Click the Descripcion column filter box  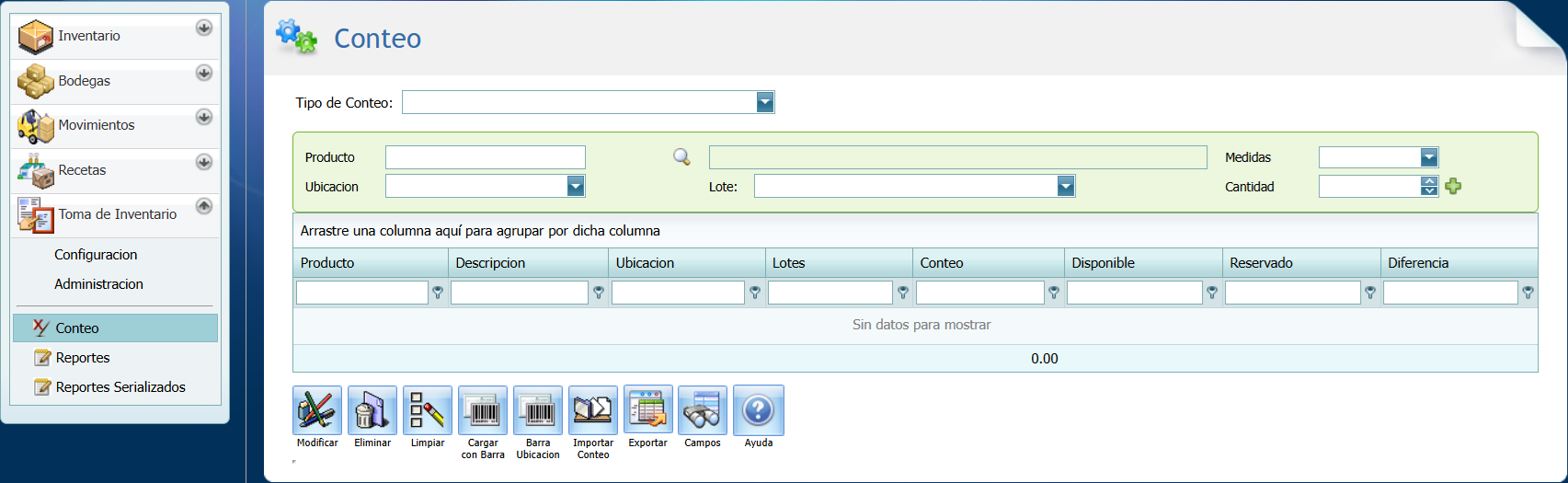tap(520, 293)
